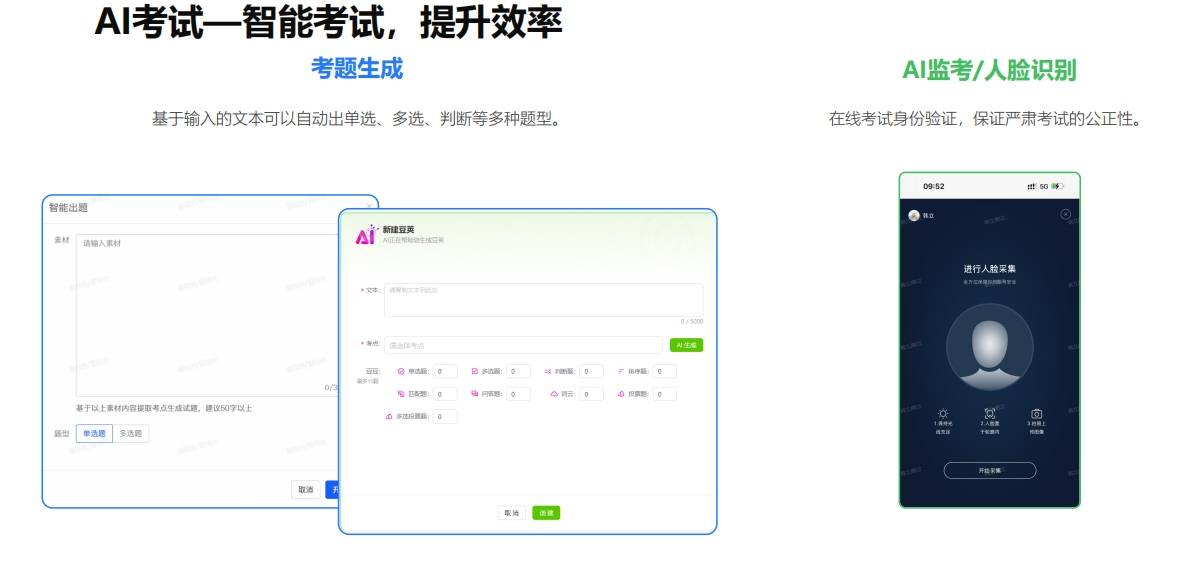
Task: Click the green AI 生成 button
Action: coord(686,345)
